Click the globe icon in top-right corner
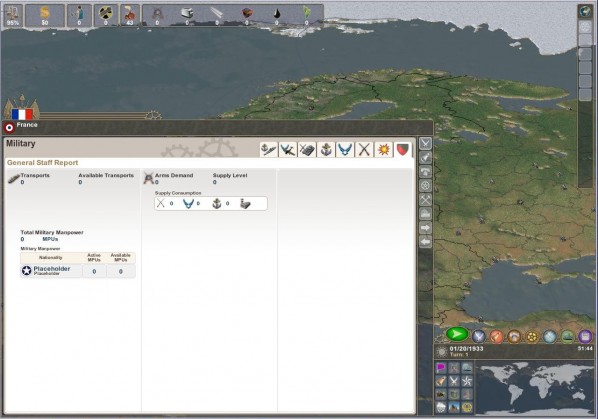Viewport: 598px width, 419px height. pos(585,11)
